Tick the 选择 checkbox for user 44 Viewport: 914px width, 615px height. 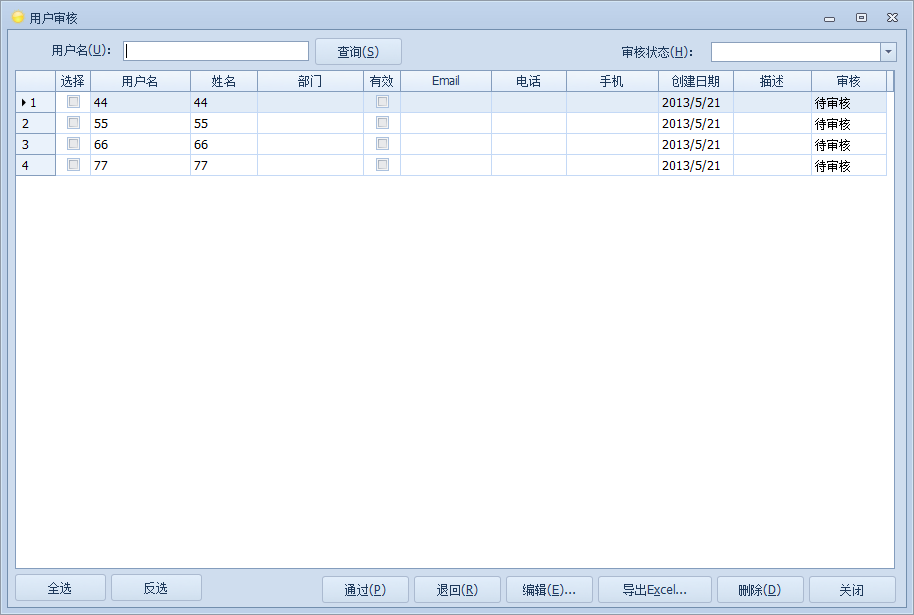[73, 102]
